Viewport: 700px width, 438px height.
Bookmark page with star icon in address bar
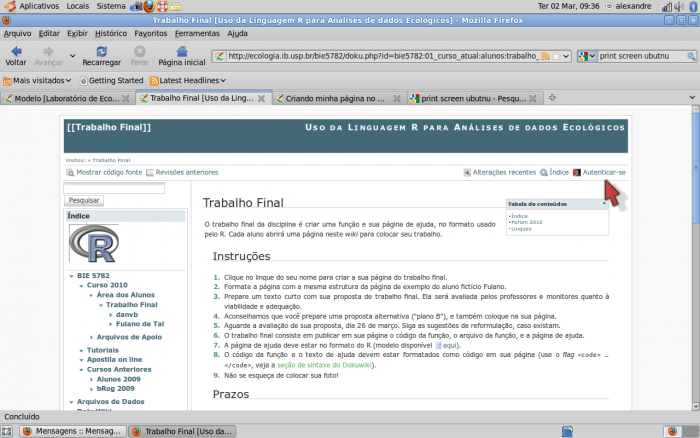[x=556, y=56]
